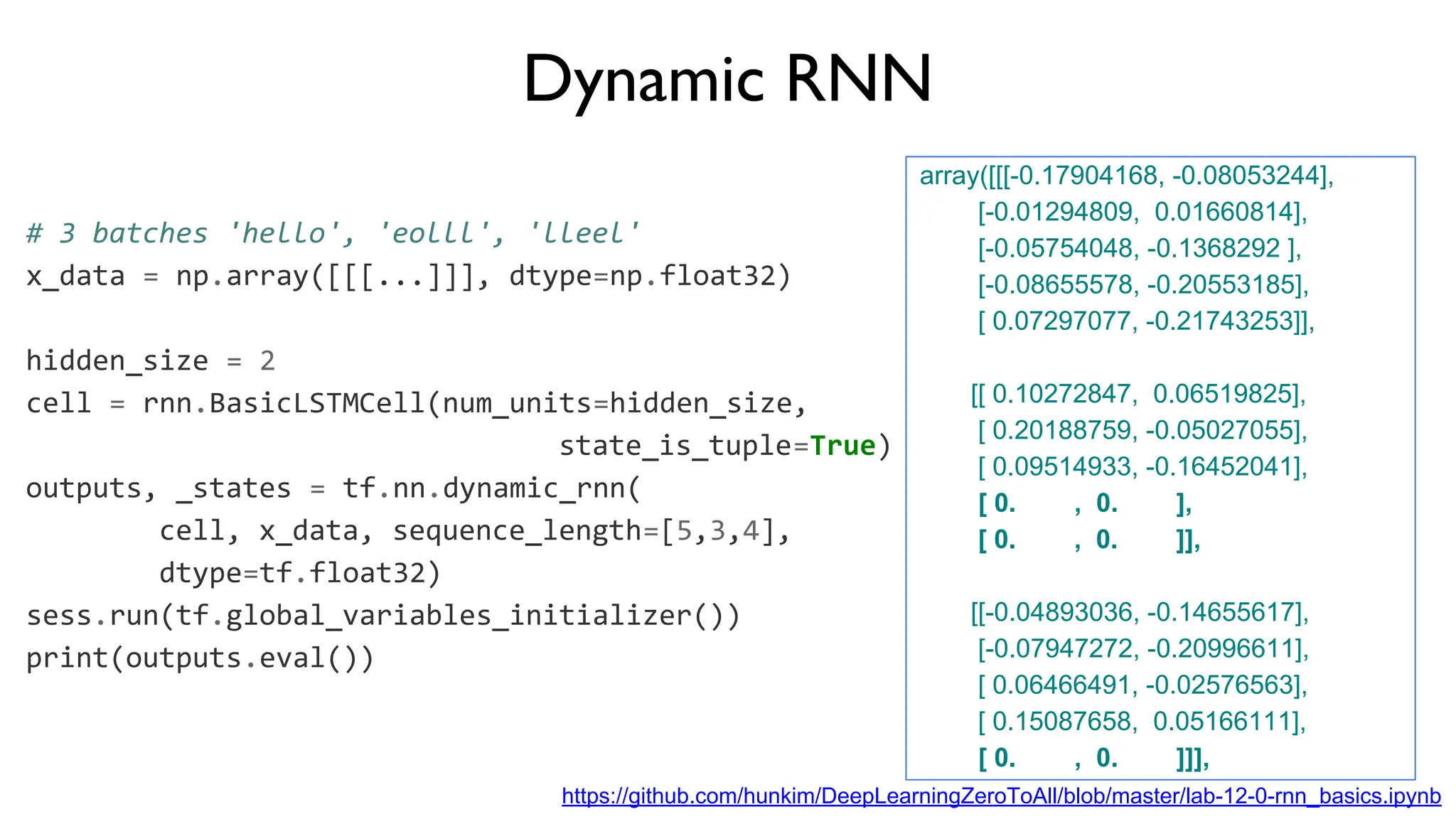This screenshot has height=819, width=1456.
Task: Click the first output row starting 'array([[['
Action: (x=1125, y=176)
